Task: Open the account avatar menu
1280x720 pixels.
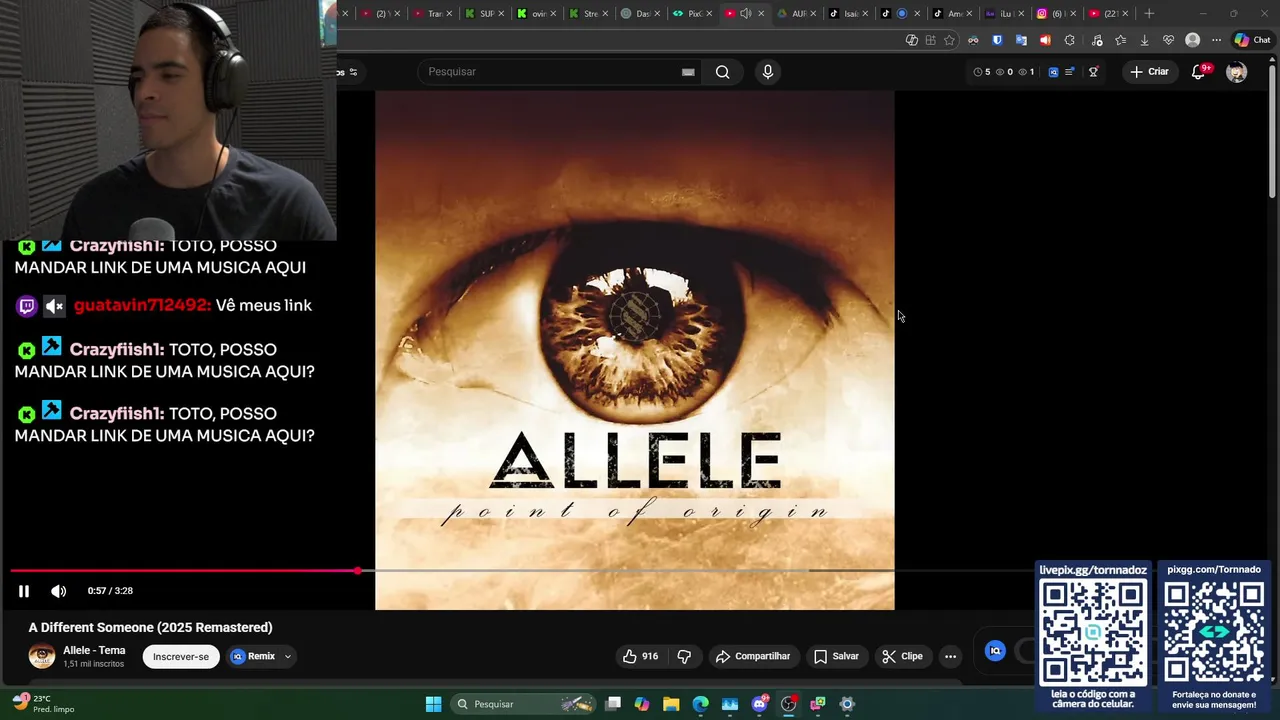Action: point(1237,72)
